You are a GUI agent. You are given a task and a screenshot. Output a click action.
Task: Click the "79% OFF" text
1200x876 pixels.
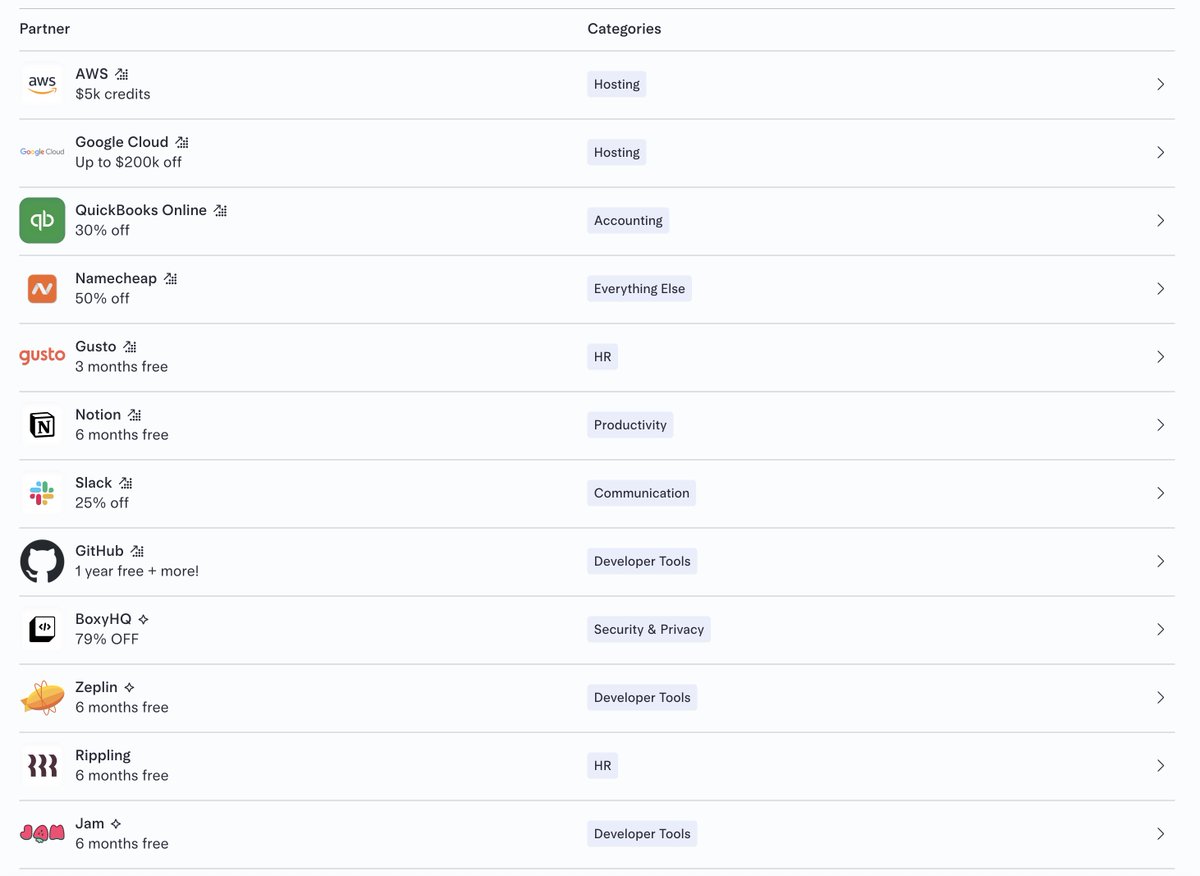pos(107,639)
